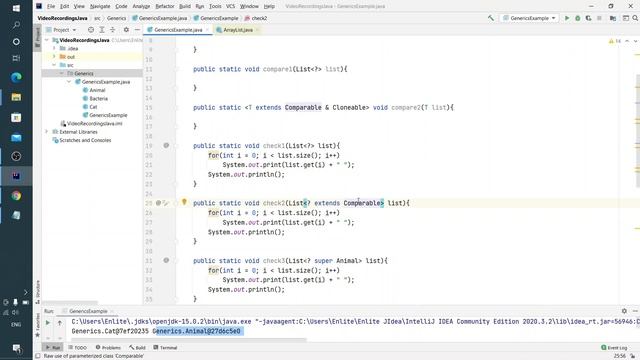Open Microsoft Edge from the taskbar

tap(16, 77)
